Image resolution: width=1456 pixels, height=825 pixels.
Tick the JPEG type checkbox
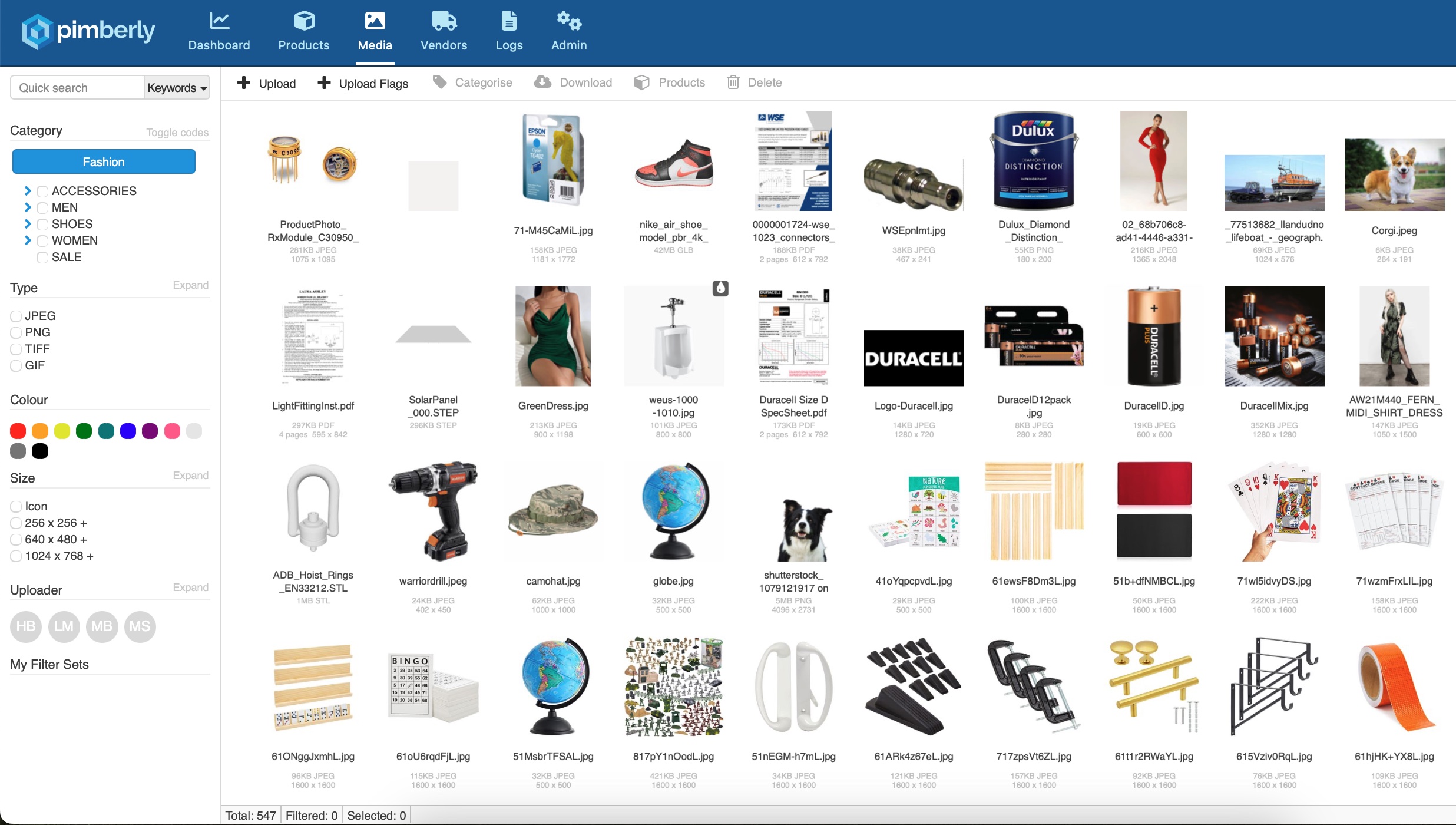(16, 316)
